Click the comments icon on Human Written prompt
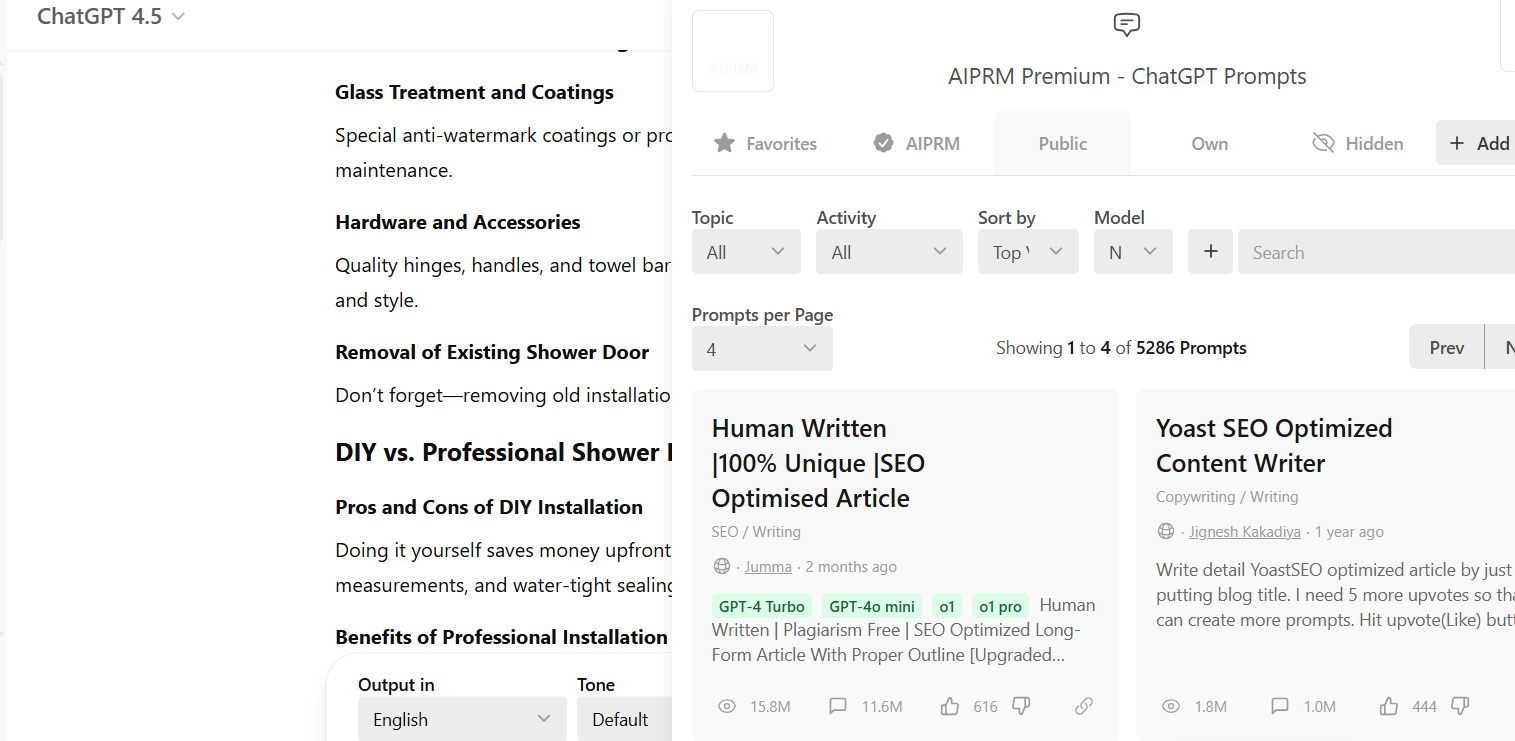 (838, 706)
